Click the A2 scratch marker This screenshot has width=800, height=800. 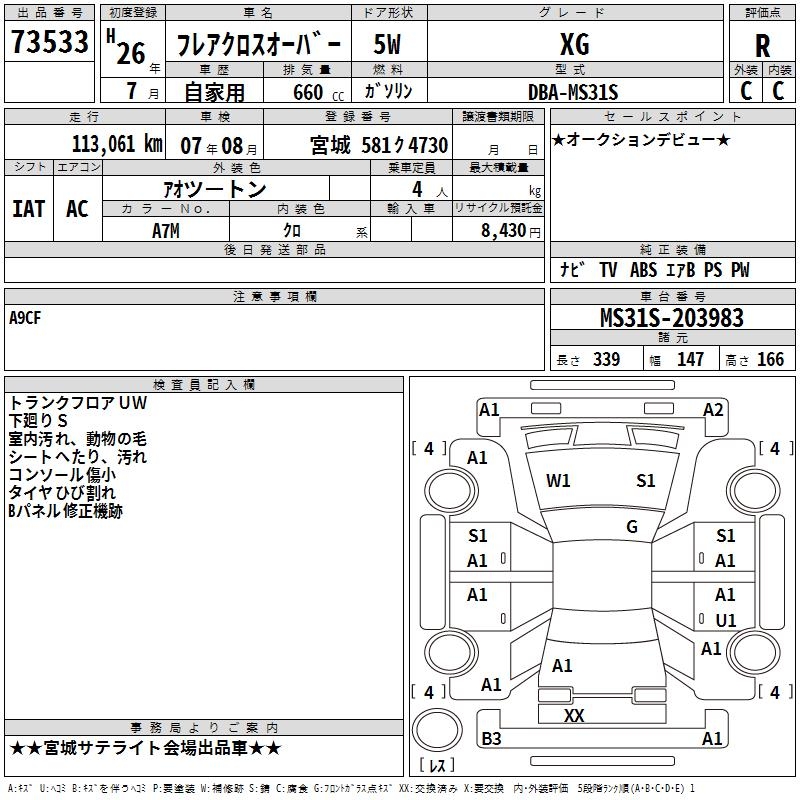click(x=713, y=409)
